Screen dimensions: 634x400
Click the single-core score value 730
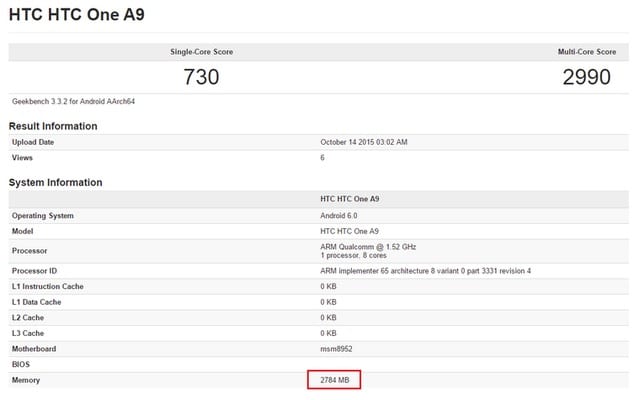point(201,77)
